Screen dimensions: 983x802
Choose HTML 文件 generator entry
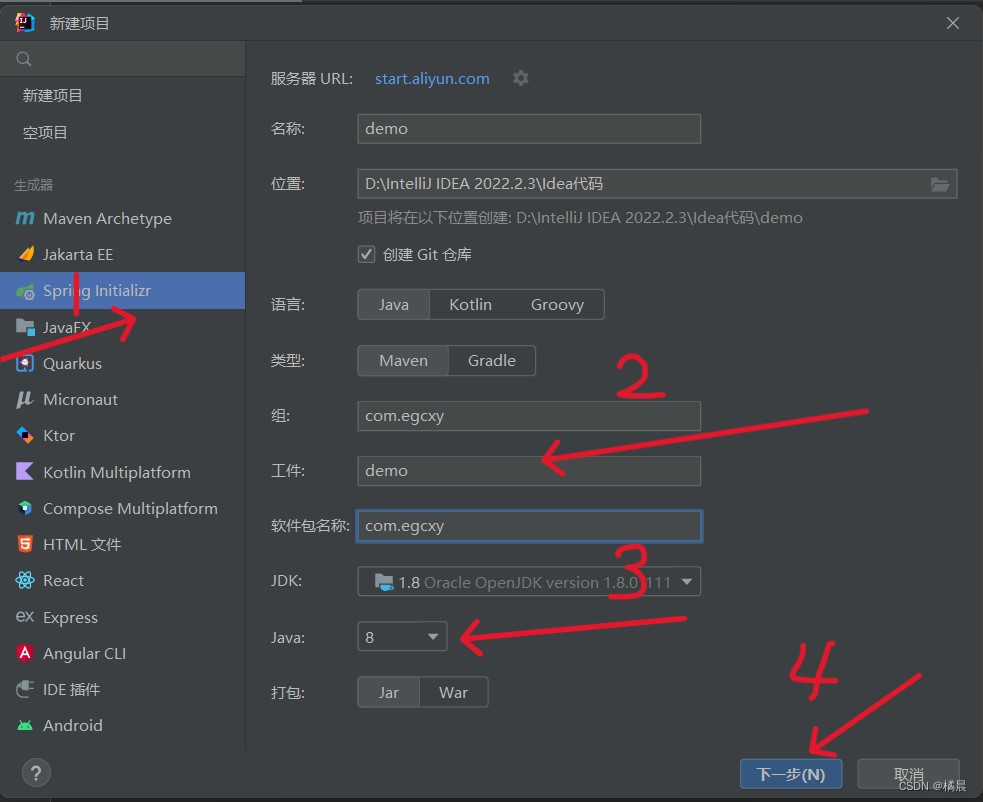click(x=122, y=544)
